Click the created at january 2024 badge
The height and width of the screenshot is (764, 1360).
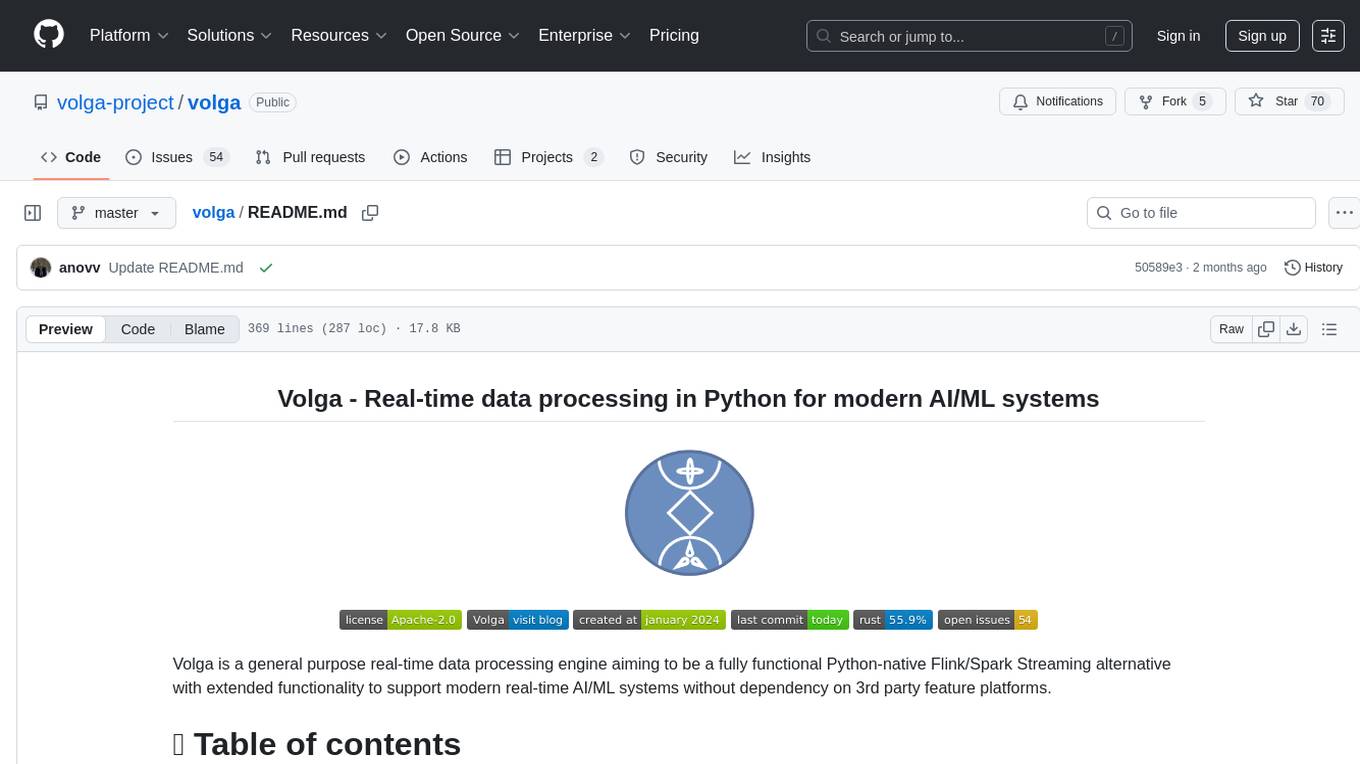[x=649, y=620]
